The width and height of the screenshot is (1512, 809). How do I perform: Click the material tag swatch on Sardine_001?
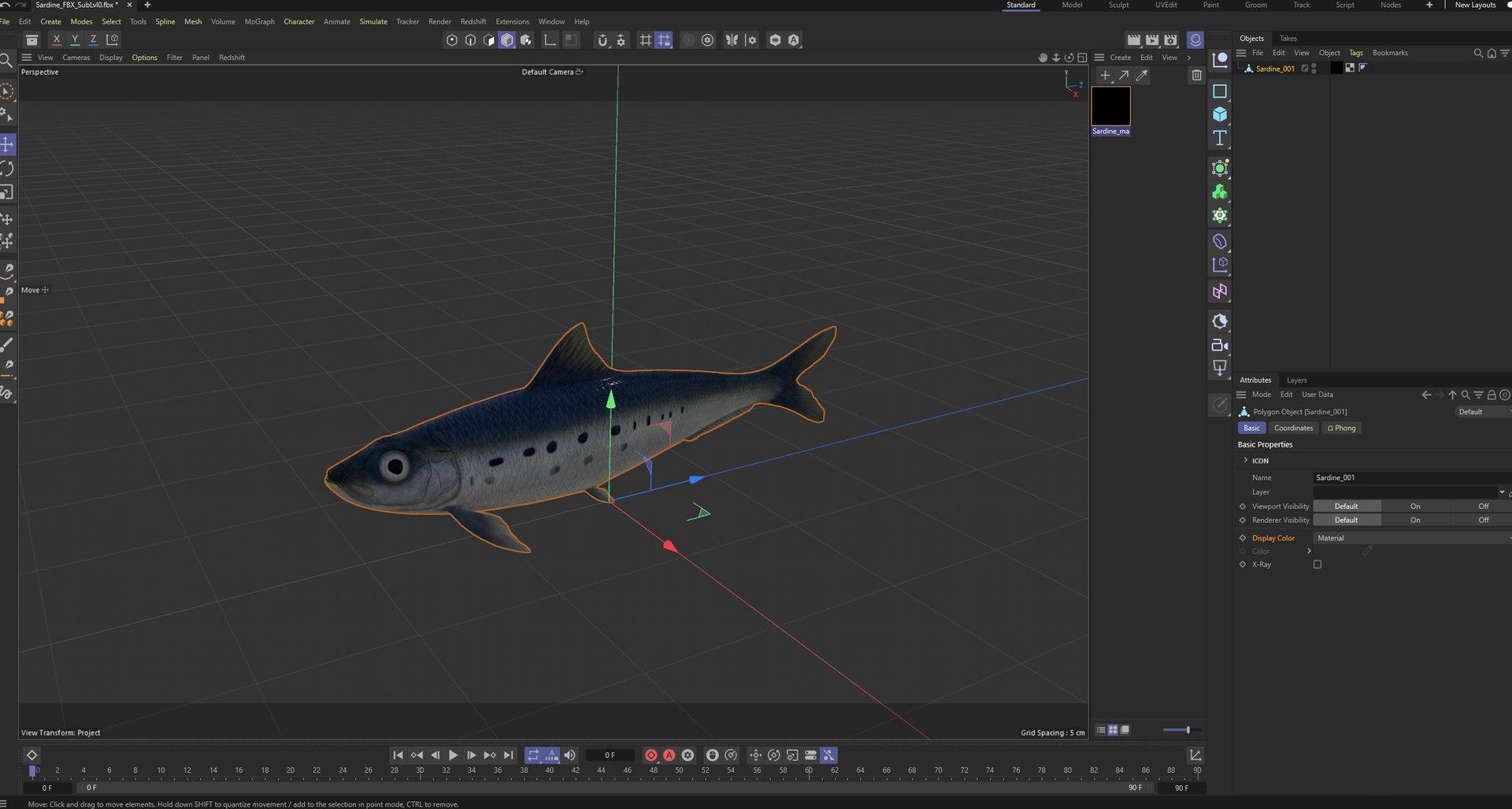coord(1336,68)
